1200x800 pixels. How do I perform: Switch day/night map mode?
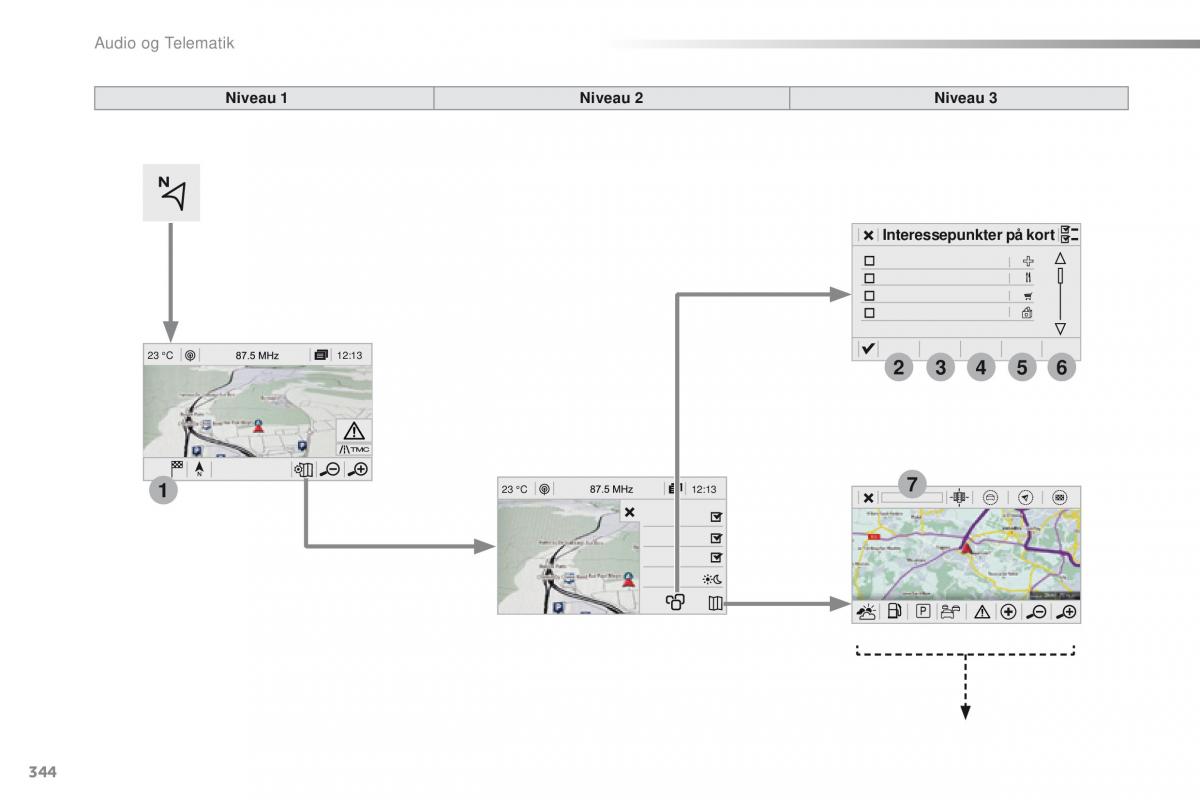[x=714, y=579]
